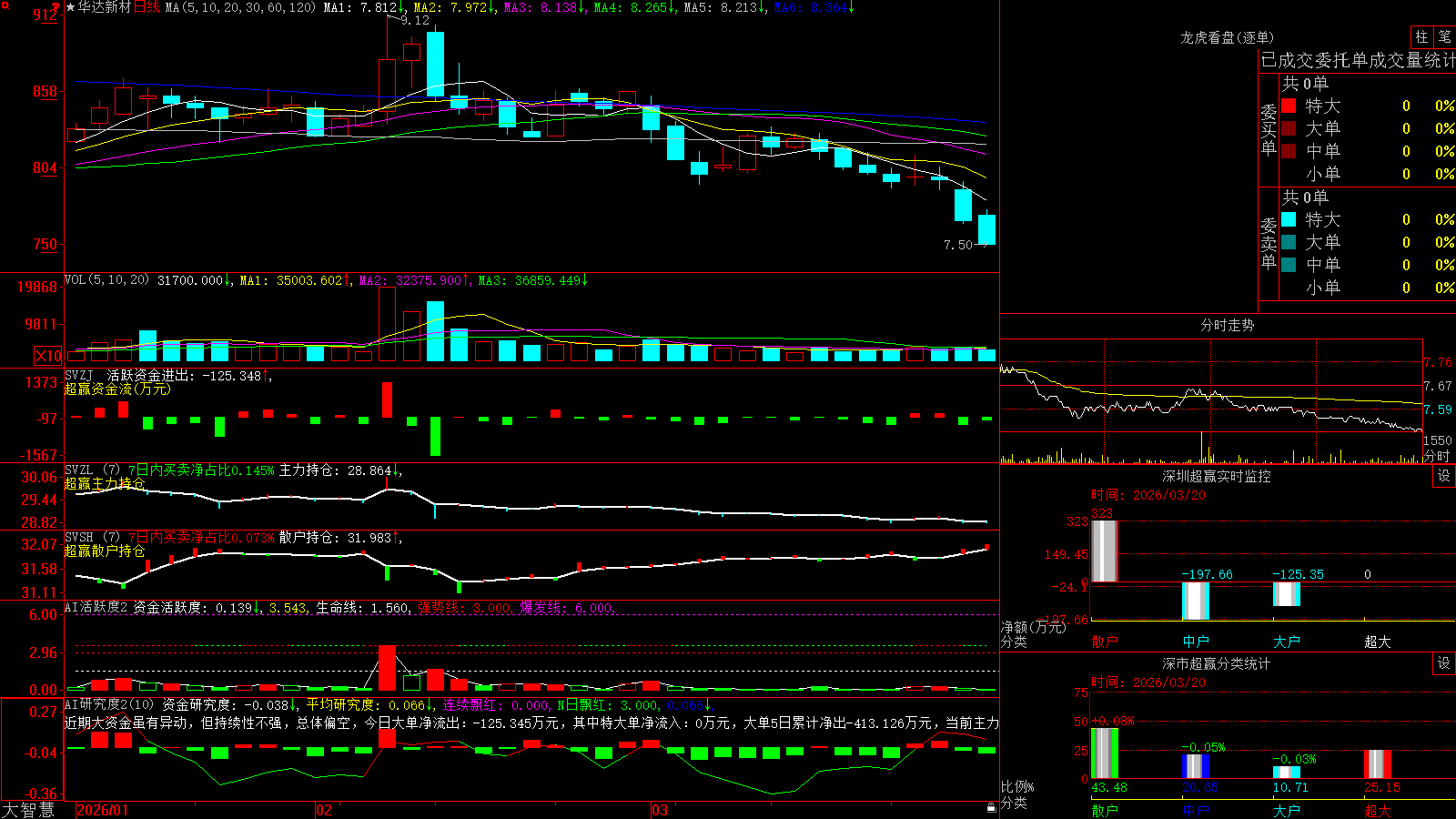Click the SVZL 超赢主力持仓 indicator title
The width and height of the screenshot is (1456, 819).
(105, 483)
